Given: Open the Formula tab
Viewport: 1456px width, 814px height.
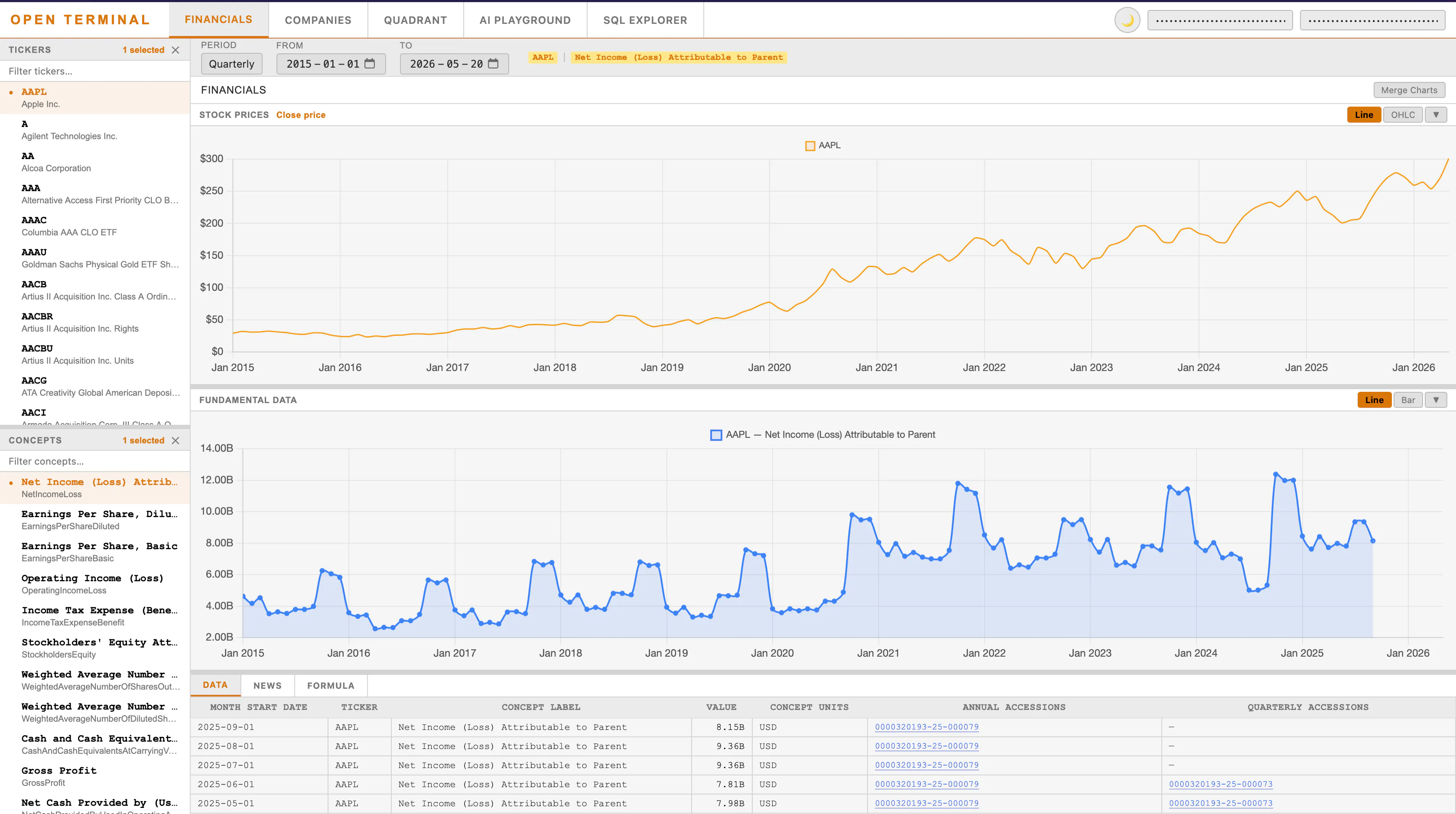Looking at the screenshot, I should (331, 686).
